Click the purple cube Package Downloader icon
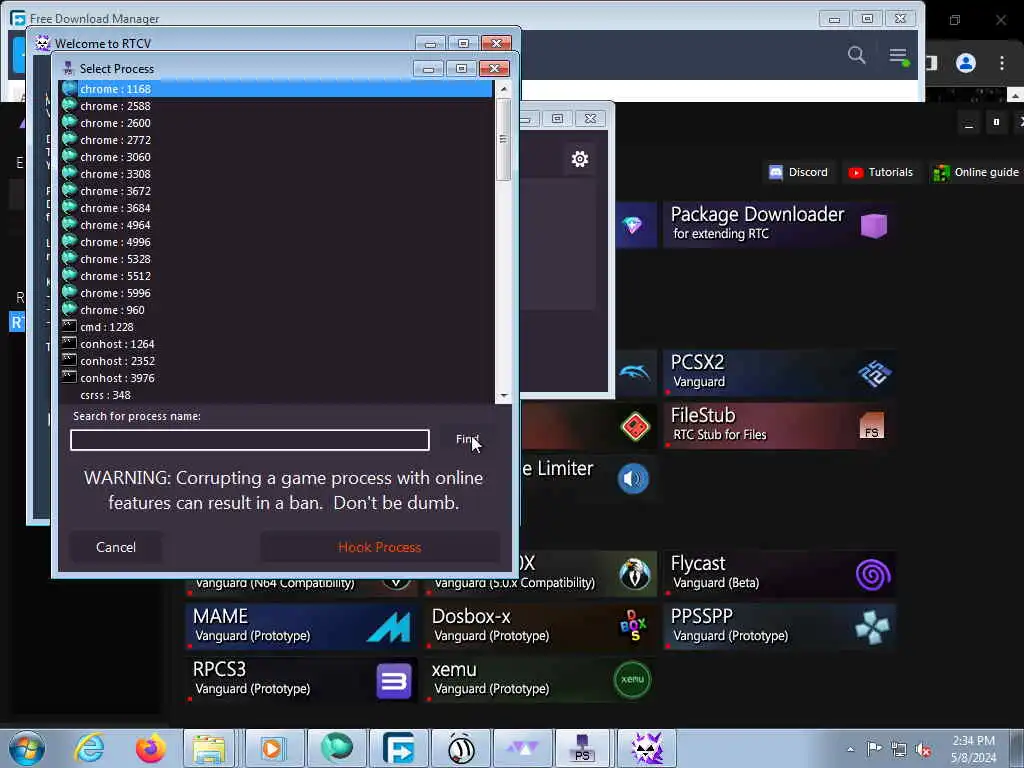The height and width of the screenshot is (768, 1024). pyautogui.click(x=873, y=225)
